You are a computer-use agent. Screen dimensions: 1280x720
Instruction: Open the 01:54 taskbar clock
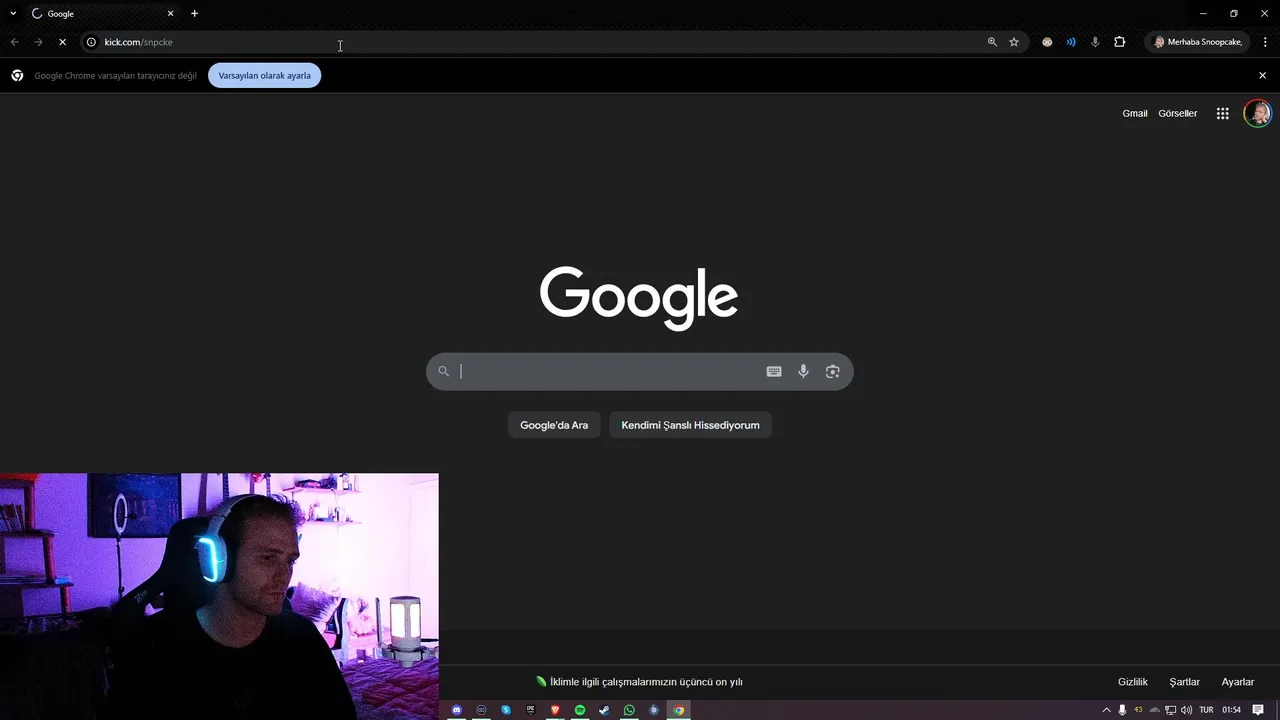(x=1231, y=710)
